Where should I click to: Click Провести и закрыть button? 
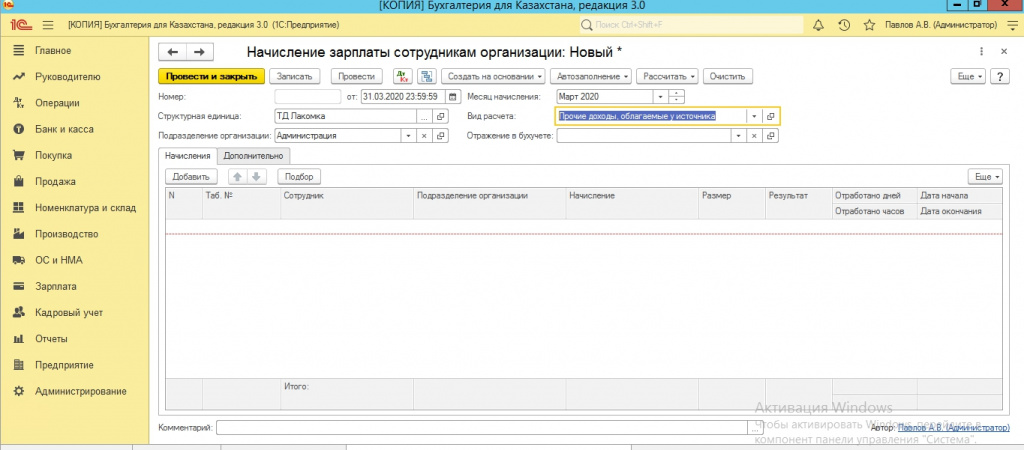[212, 76]
